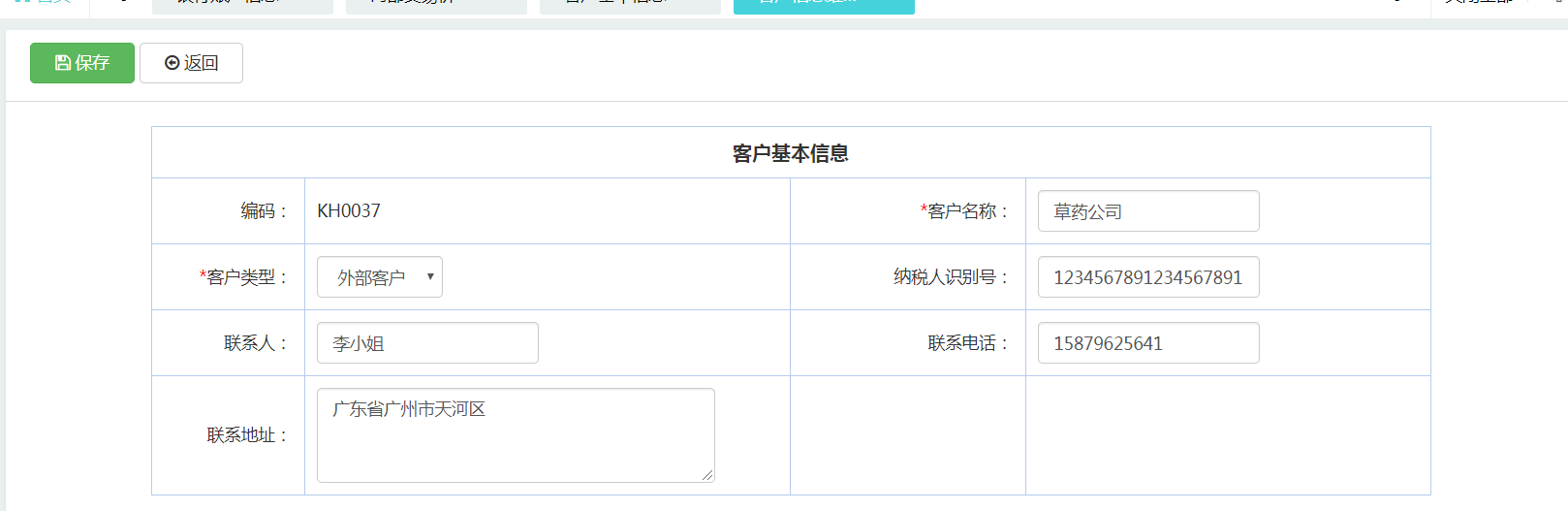Image resolution: width=1568 pixels, height=511 pixels.
Task: Click the circled arrow icon on 返回
Action: point(172,63)
